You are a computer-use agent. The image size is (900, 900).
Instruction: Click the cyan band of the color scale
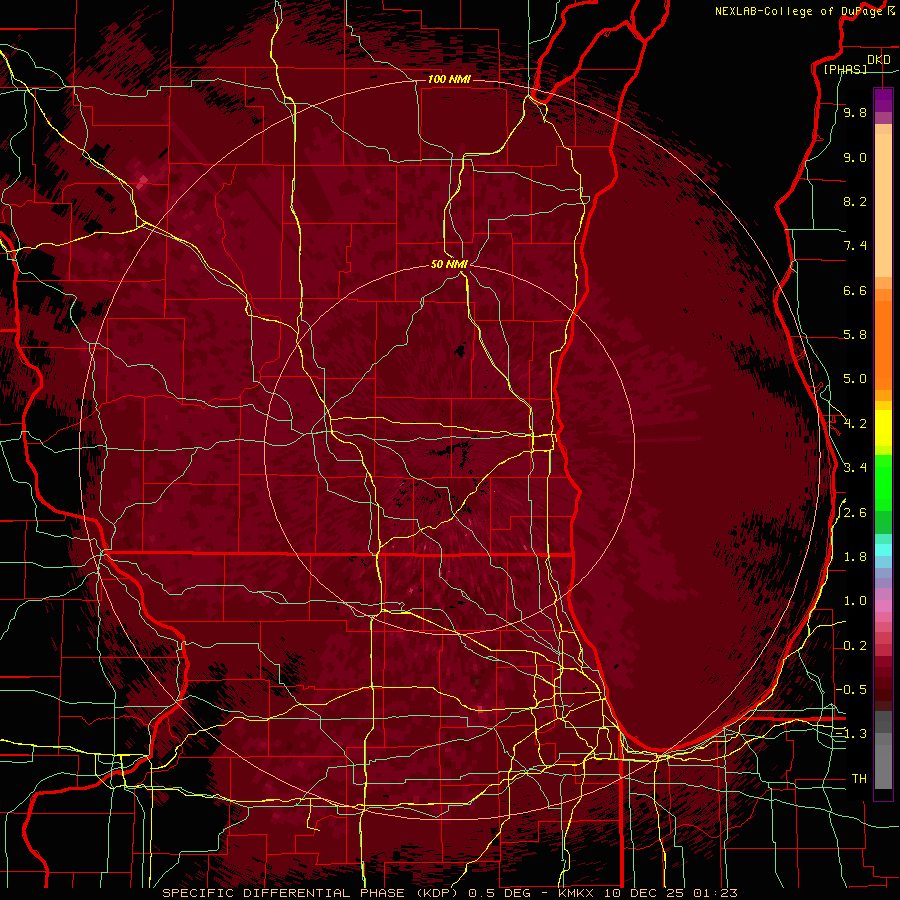point(883,550)
